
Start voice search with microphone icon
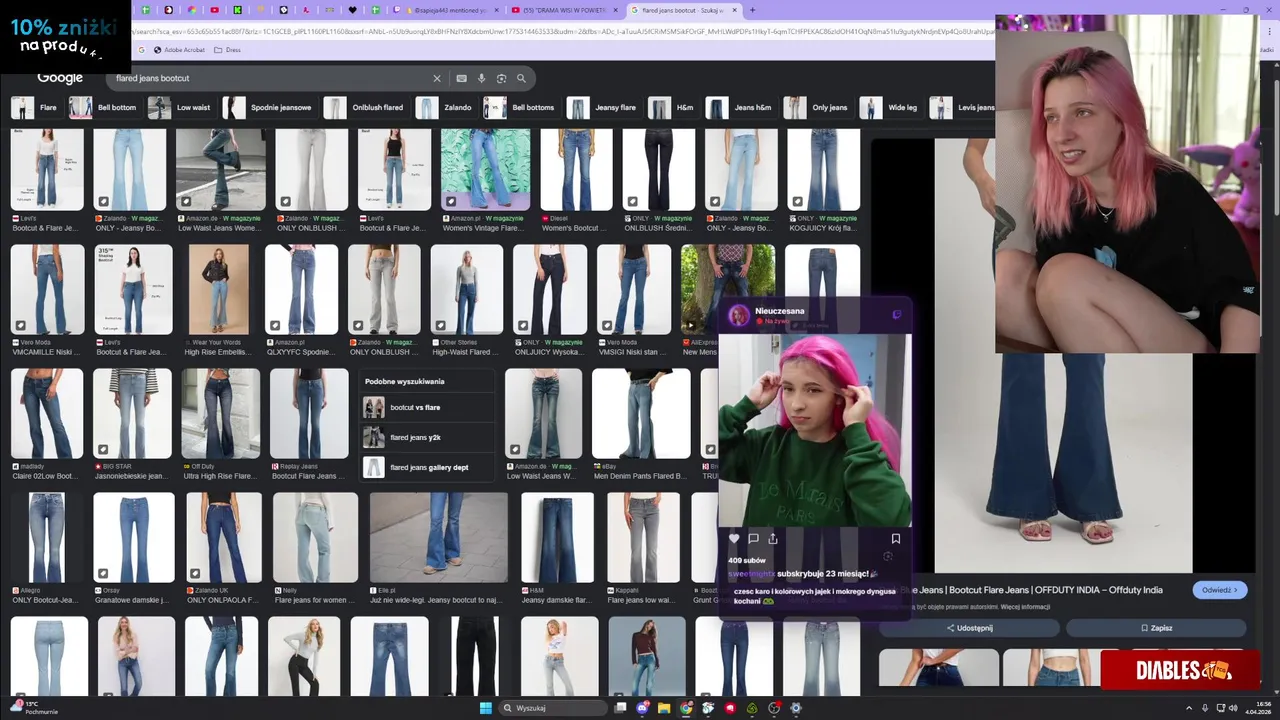pos(481,78)
